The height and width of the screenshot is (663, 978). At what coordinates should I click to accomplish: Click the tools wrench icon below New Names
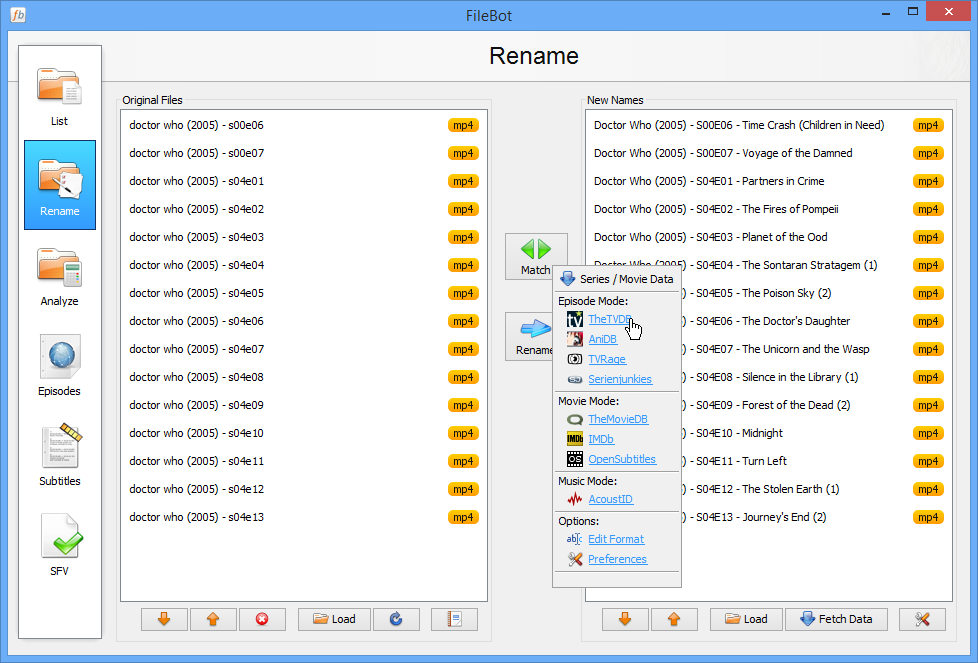coord(921,619)
